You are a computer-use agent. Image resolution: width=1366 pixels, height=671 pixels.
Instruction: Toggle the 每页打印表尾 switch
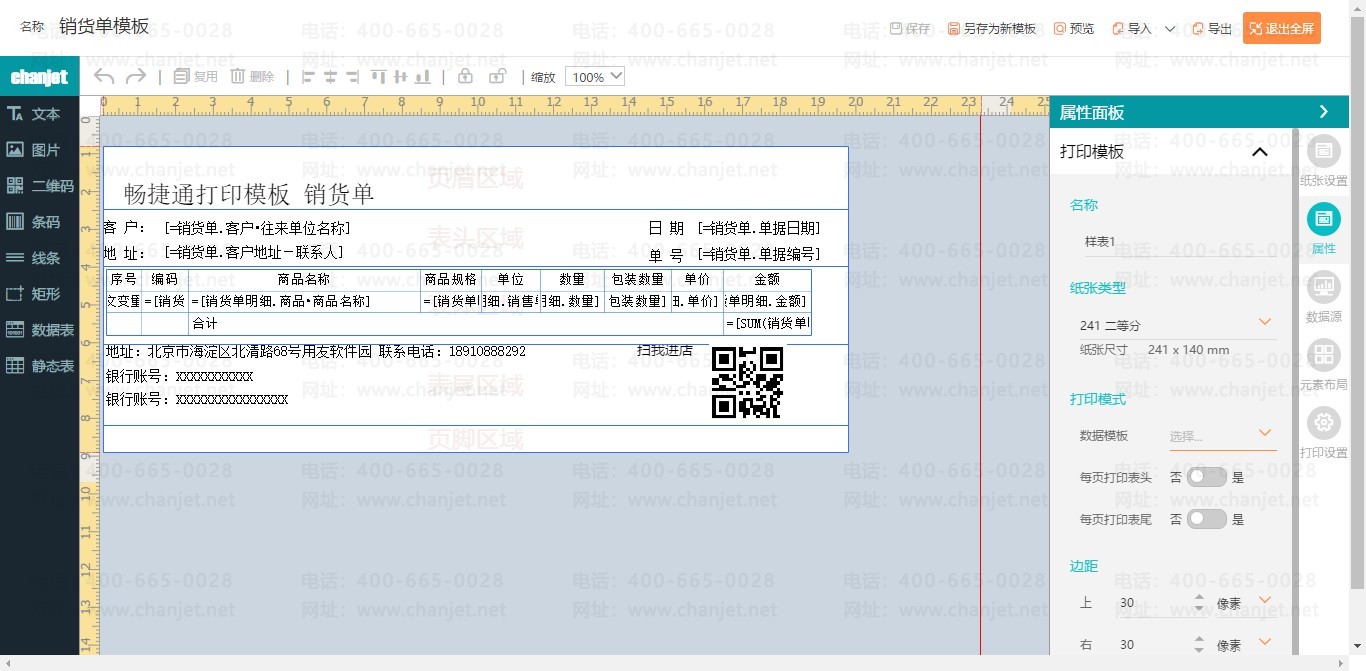click(1206, 519)
